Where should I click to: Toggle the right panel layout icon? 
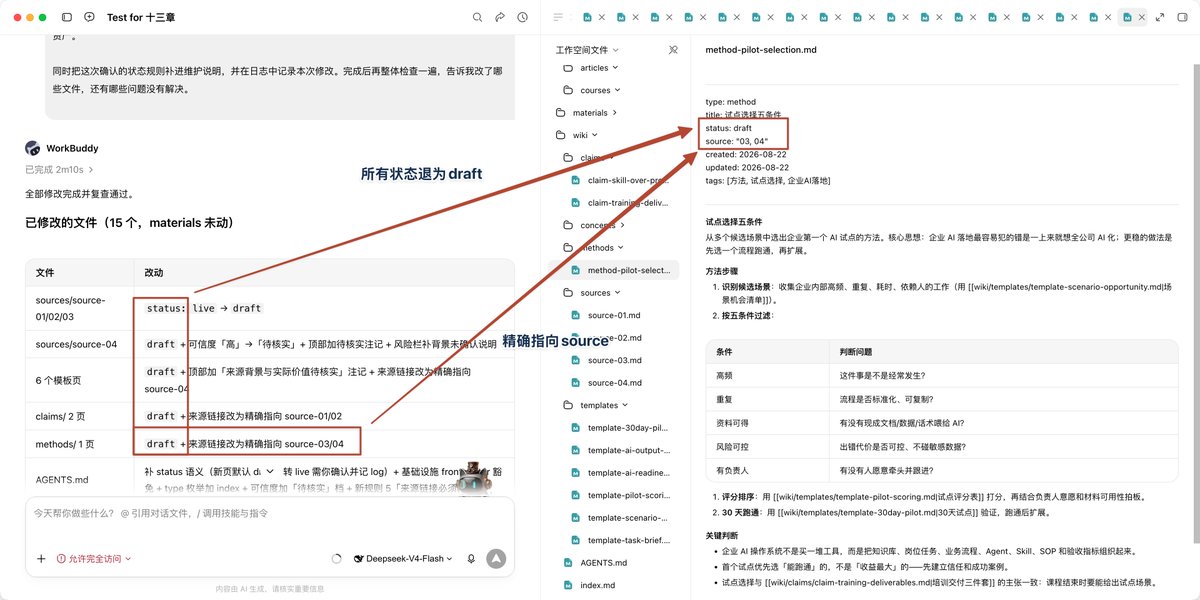coord(1182,17)
